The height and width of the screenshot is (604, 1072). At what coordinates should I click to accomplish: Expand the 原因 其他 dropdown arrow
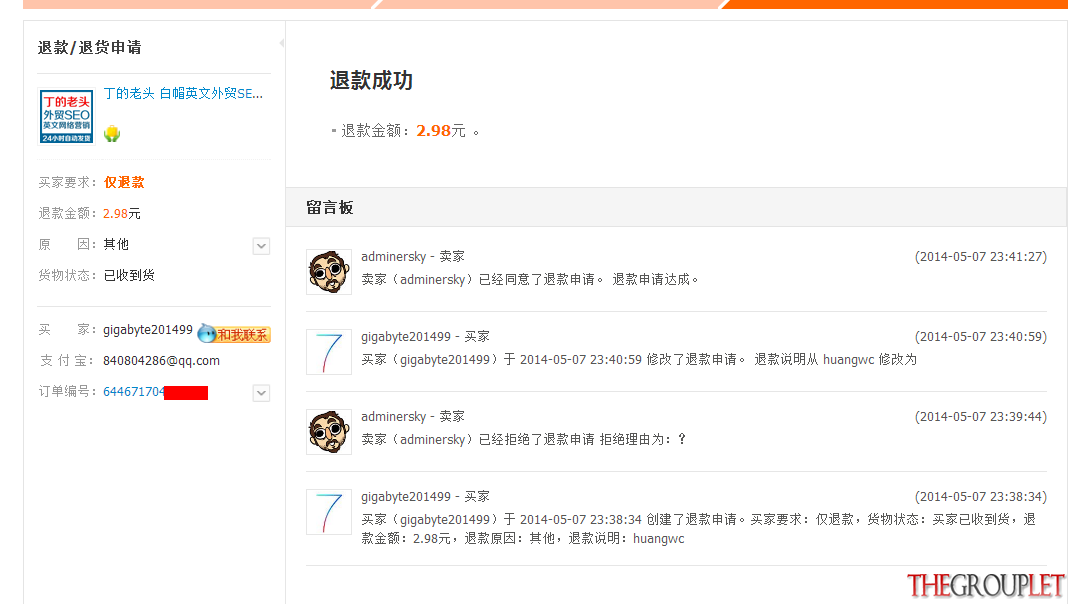[x=261, y=246]
